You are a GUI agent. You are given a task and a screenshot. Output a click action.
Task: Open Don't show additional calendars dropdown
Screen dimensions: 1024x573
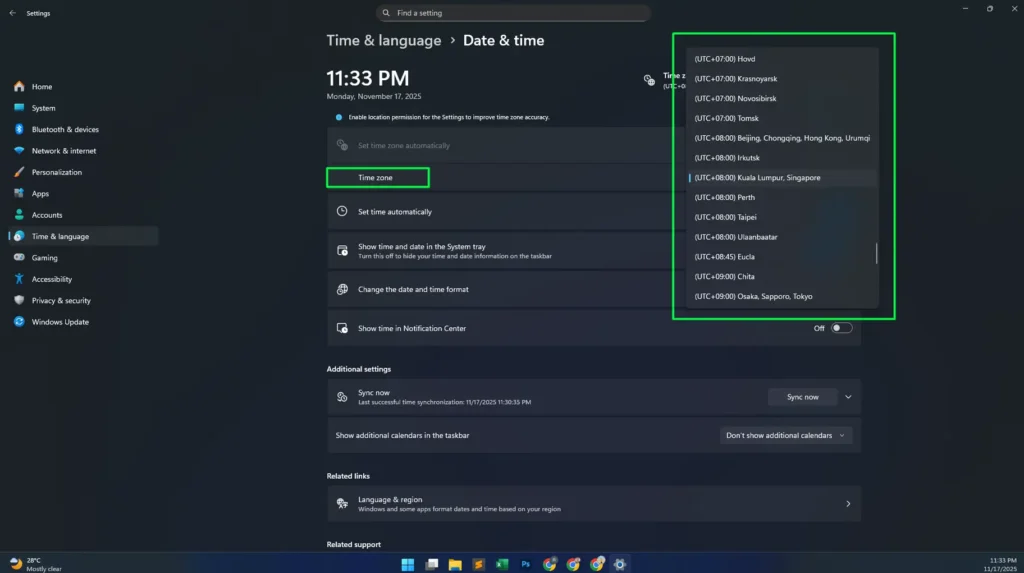point(786,435)
